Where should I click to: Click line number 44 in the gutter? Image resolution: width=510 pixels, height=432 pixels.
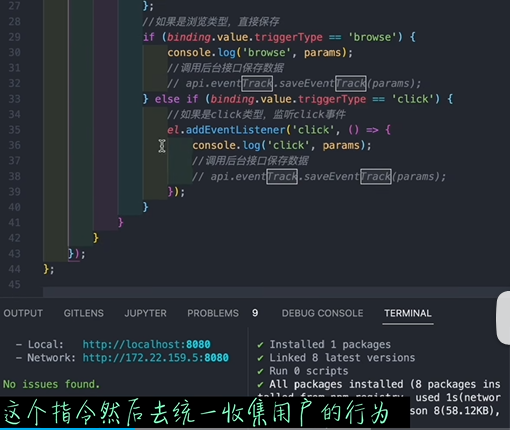coord(14,269)
